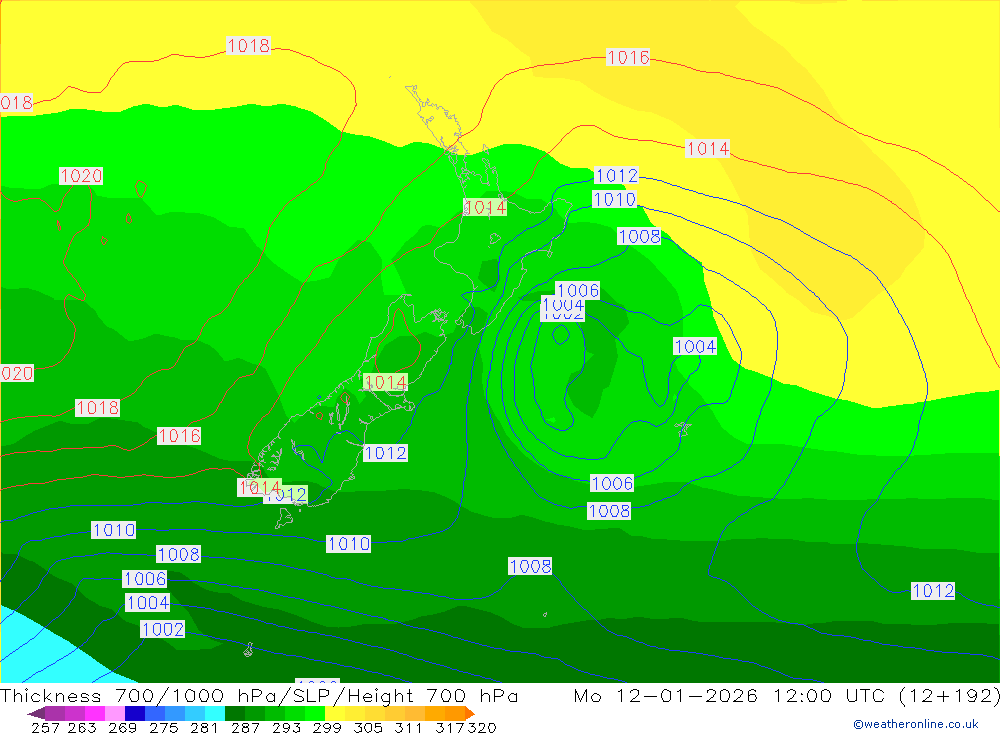
Task: Click red 1014 label inside the yellow northeast zone
Action: point(708,149)
